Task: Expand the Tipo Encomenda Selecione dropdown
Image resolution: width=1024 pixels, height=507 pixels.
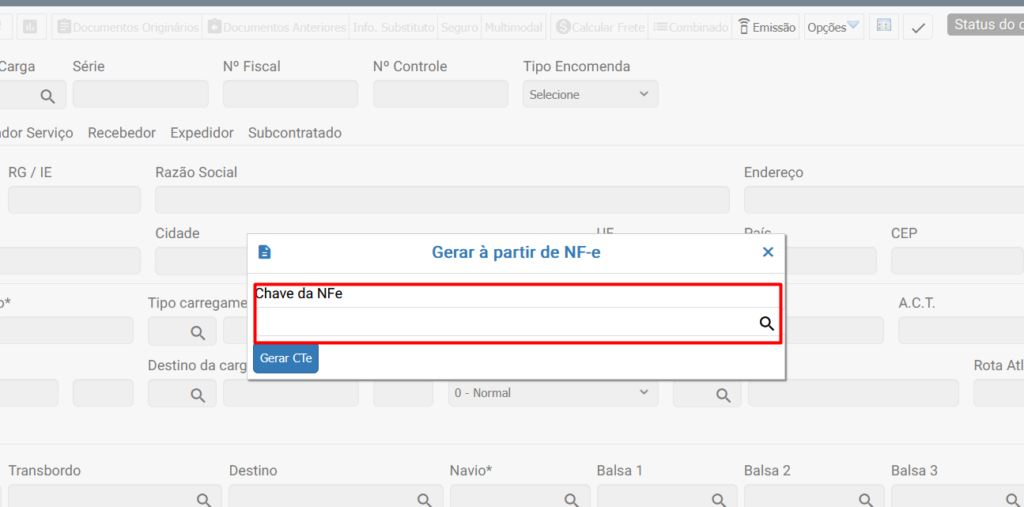Action: click(x=590, y=94)
